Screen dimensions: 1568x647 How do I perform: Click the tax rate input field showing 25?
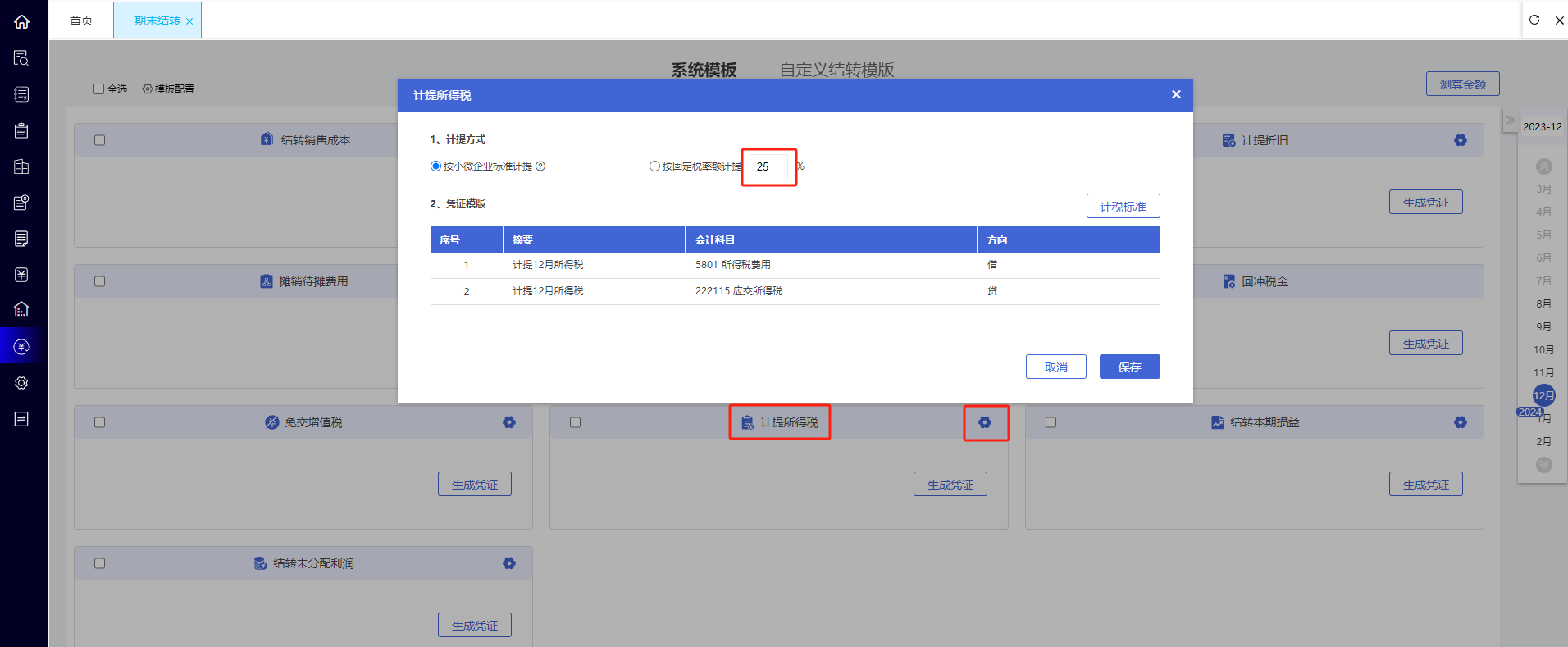click(768, 166)
